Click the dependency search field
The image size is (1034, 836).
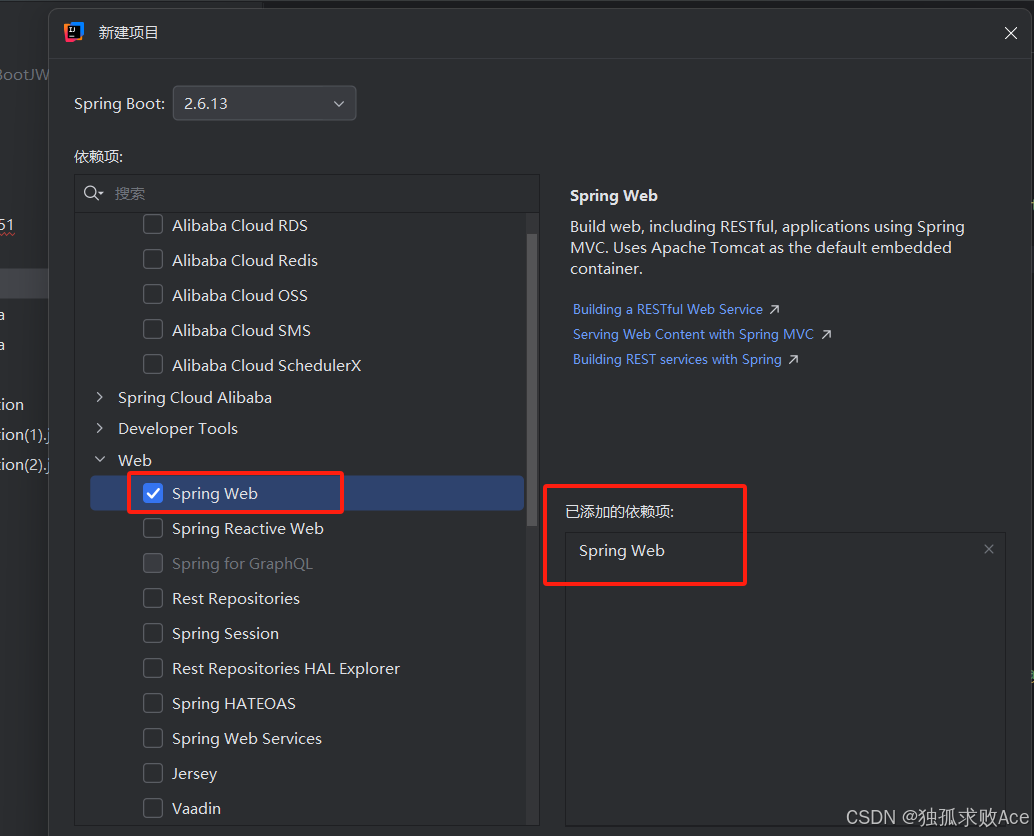(x=307, y=193)
